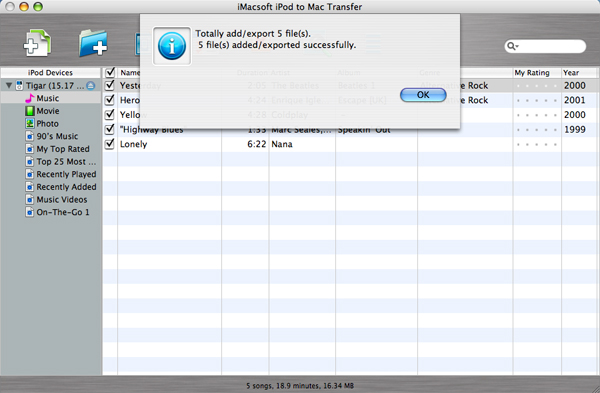Click the Top 25 Most playlist icon
This screenshot has width=600, height=393.
click(x=29, y=161)
